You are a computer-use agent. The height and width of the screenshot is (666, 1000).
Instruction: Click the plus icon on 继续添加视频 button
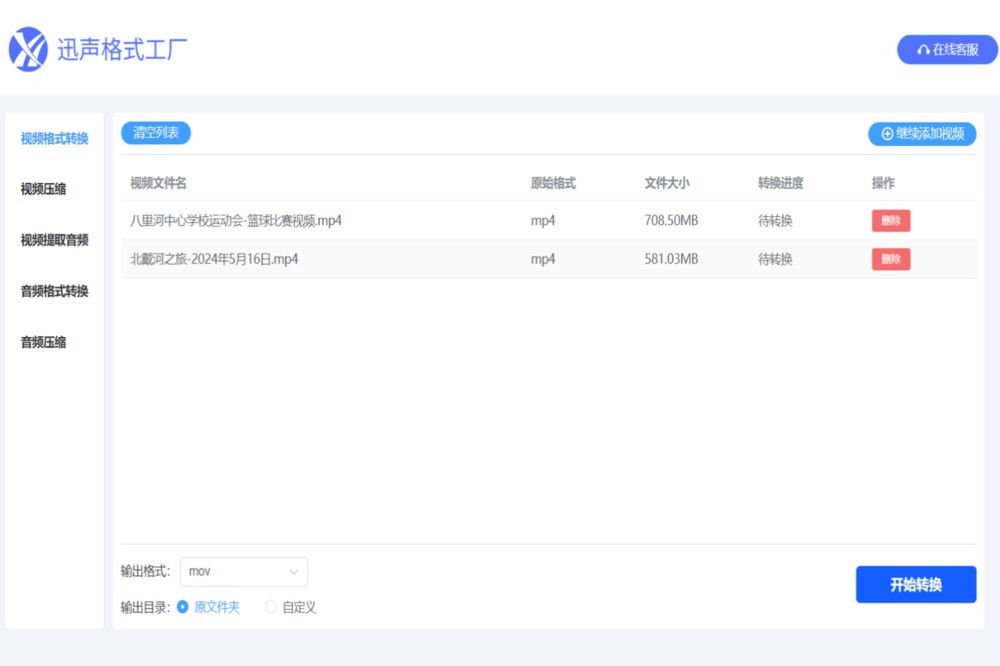[x=886, y=133]
